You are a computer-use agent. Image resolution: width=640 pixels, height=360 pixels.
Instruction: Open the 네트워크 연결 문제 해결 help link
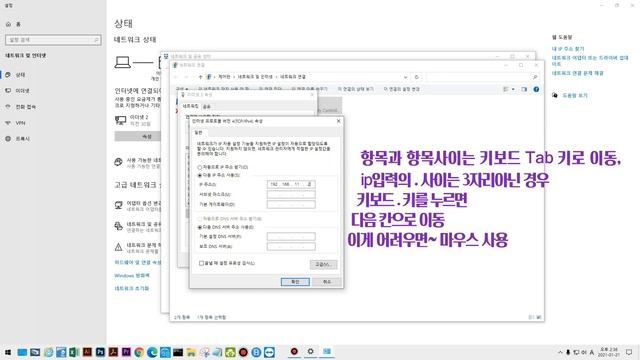577,73
